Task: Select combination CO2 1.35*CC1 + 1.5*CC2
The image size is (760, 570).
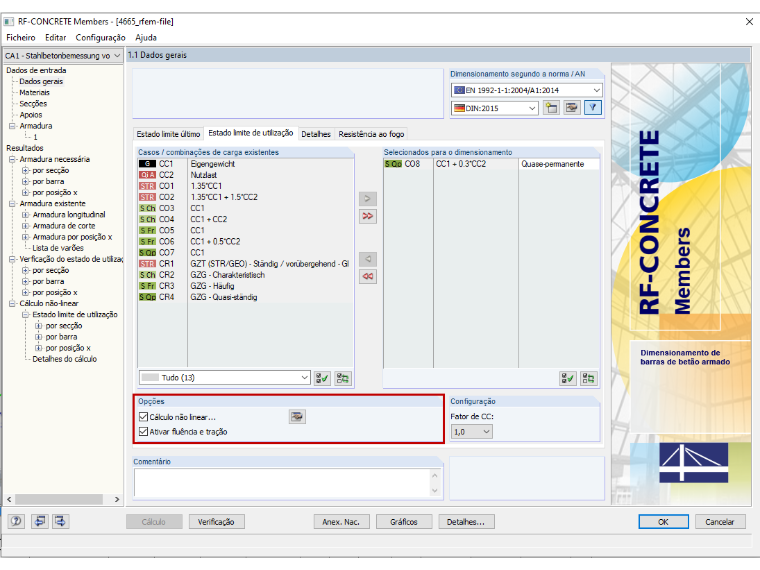Action: tap(244, 197)
